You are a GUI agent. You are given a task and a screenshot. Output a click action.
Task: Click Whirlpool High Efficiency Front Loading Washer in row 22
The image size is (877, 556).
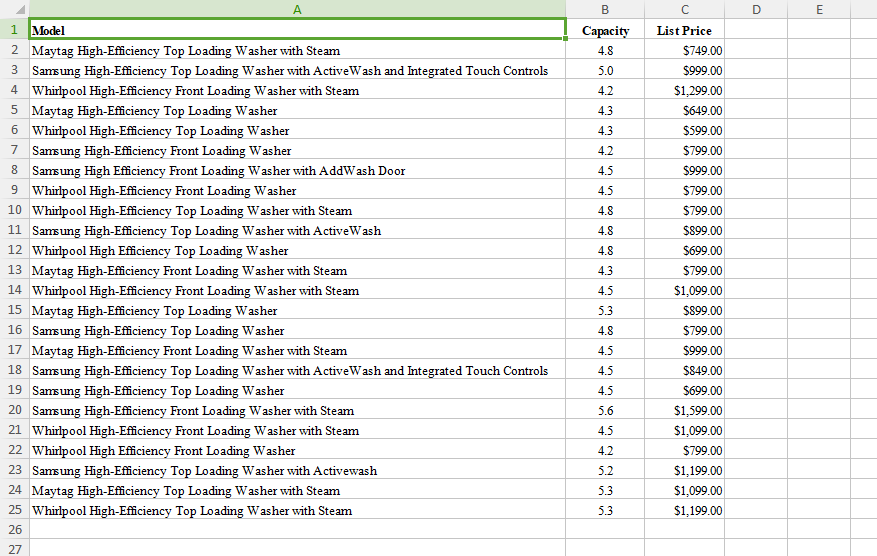[x=298, y=450]
